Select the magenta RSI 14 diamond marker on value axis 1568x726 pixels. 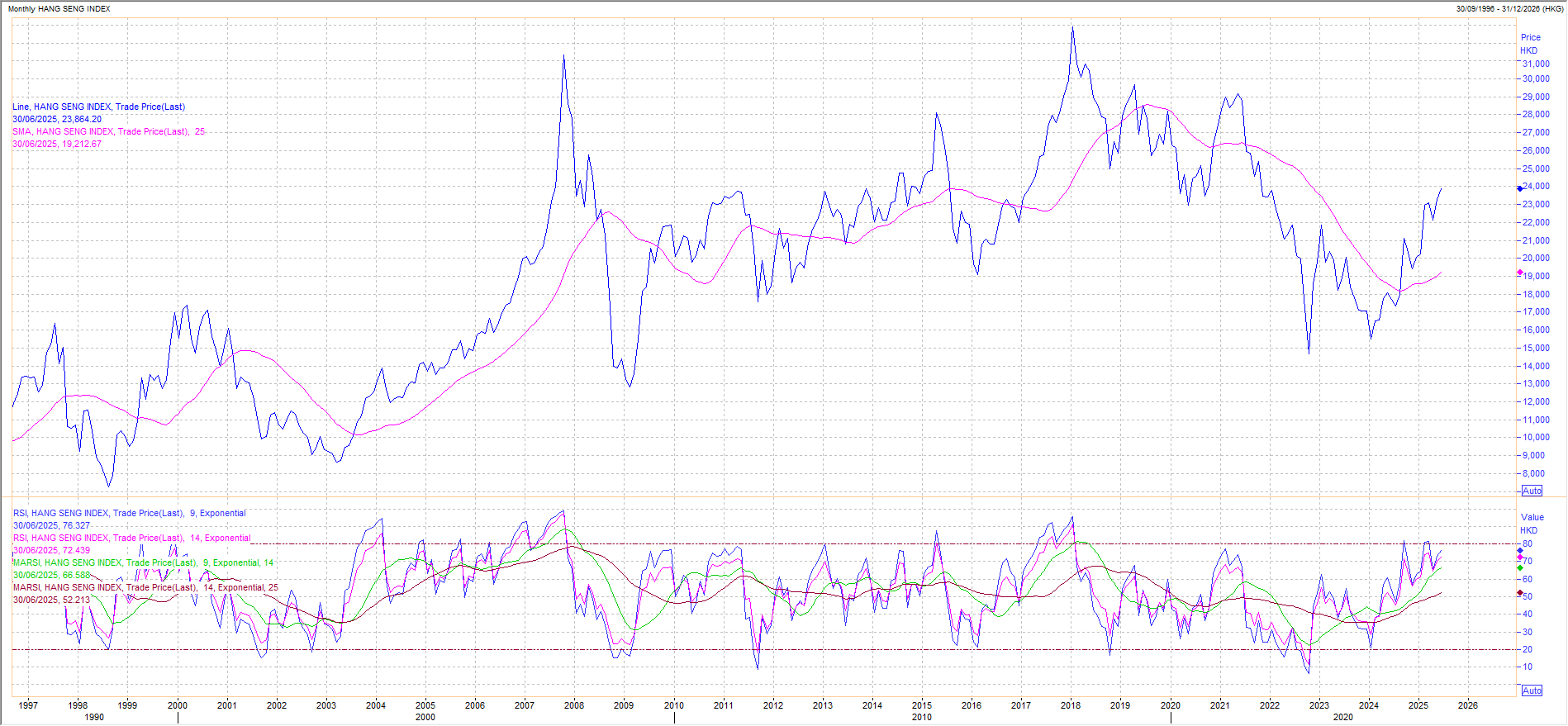tap(1519, 558)
